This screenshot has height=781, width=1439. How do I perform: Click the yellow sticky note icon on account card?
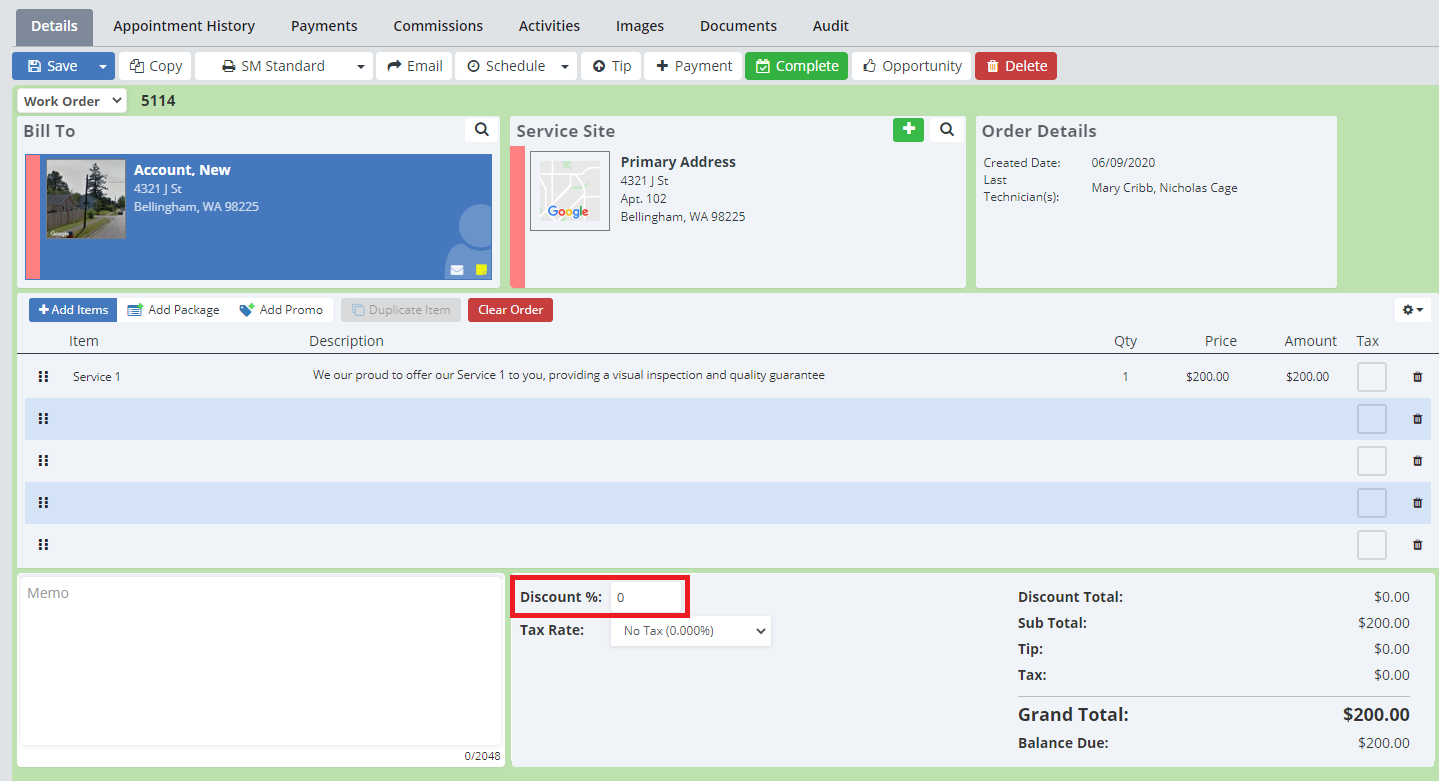[481, 270]
